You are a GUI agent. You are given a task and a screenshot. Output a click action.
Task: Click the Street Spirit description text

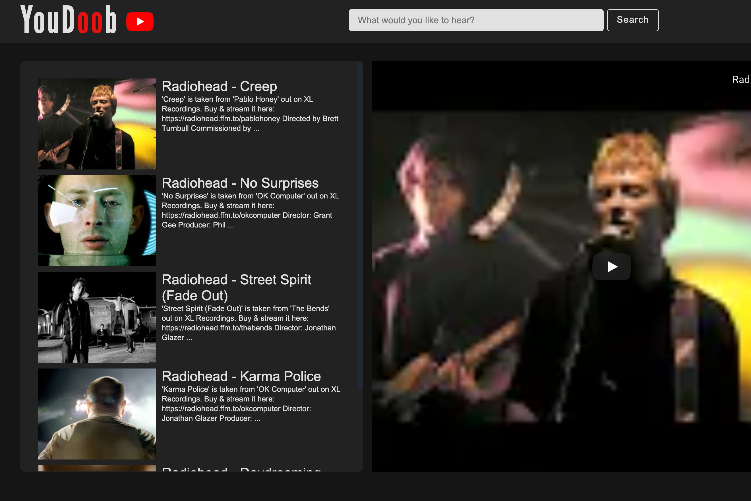[x=249, y=323]
